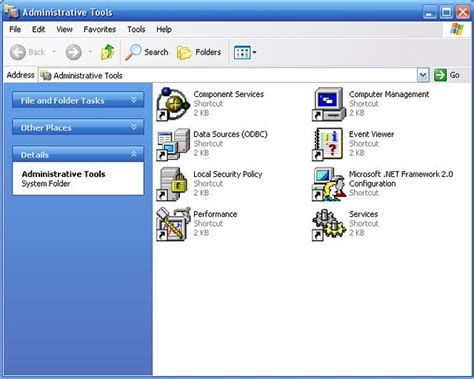Expand File and Folder Tasks panel
The width and height of the screenshot is (474, 379).
[x=78, y=100]
